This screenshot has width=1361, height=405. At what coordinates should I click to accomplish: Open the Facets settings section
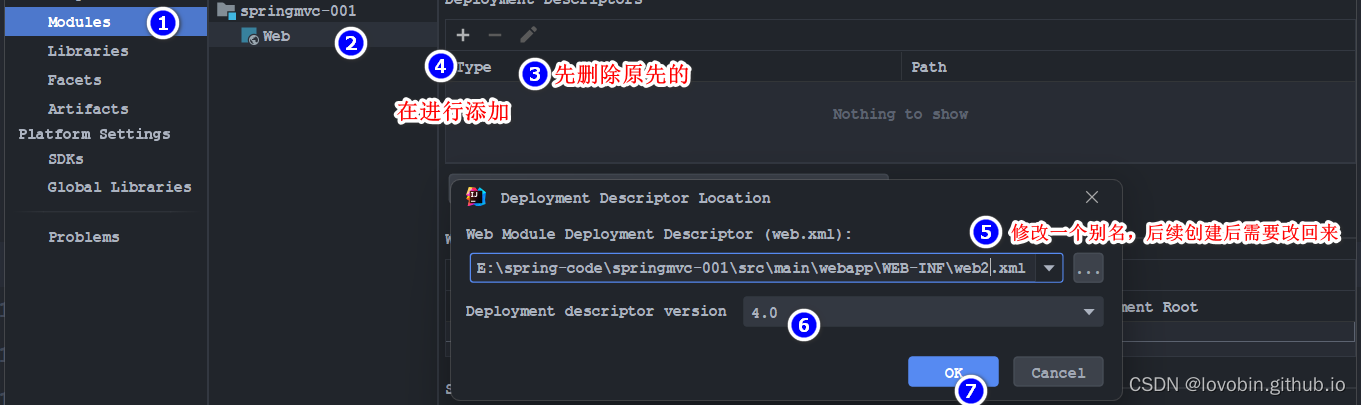click(74, 80)
